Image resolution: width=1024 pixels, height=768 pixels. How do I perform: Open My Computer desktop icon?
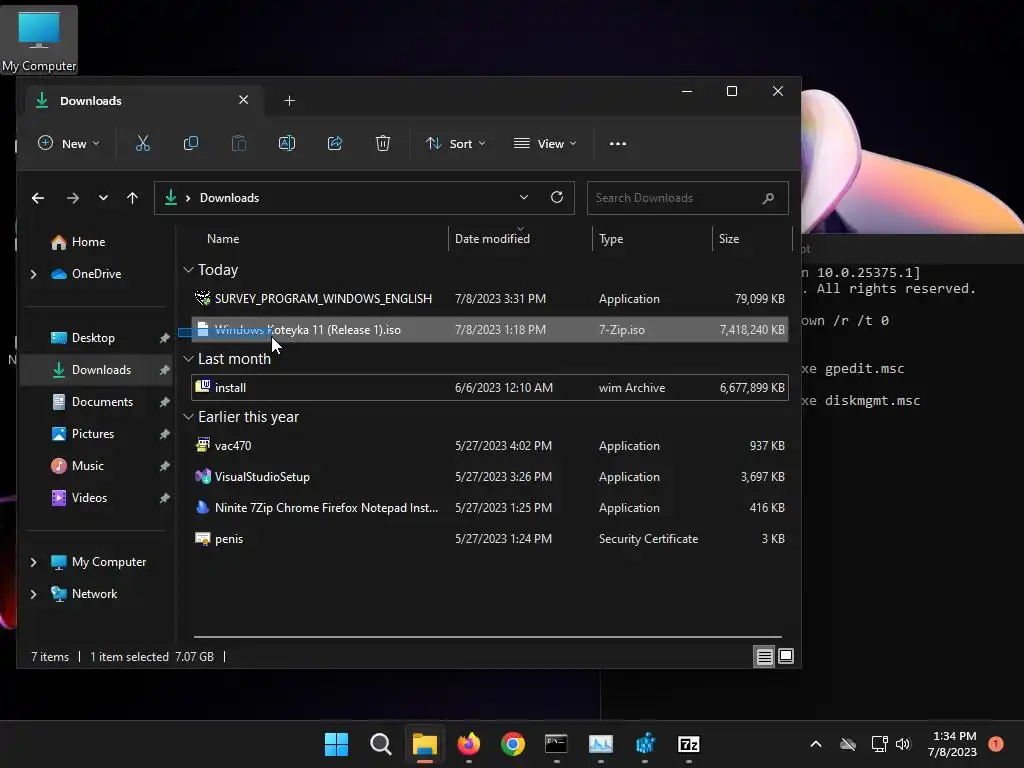(x=39, y=40)
